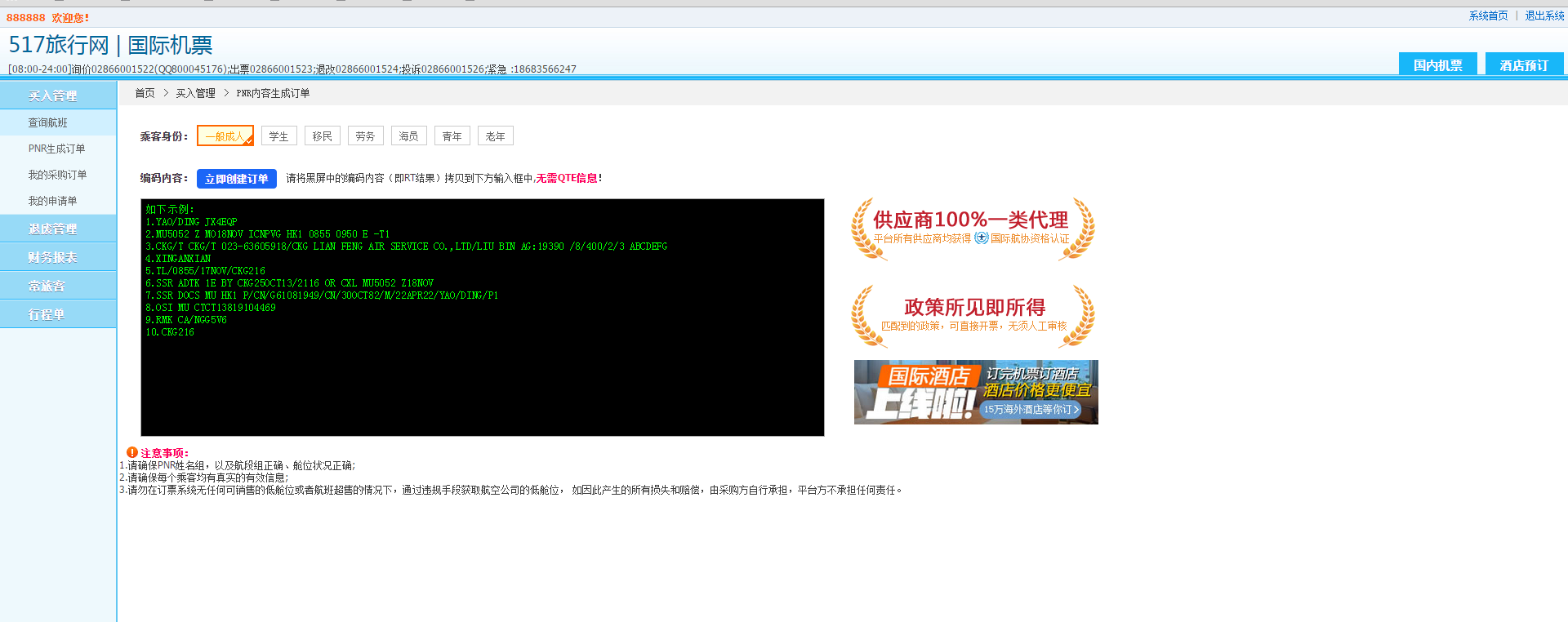Viewport: 1568px width, 622px height.
Task: Expand the 财务报表 sidebar section
Action: point(58,257)
